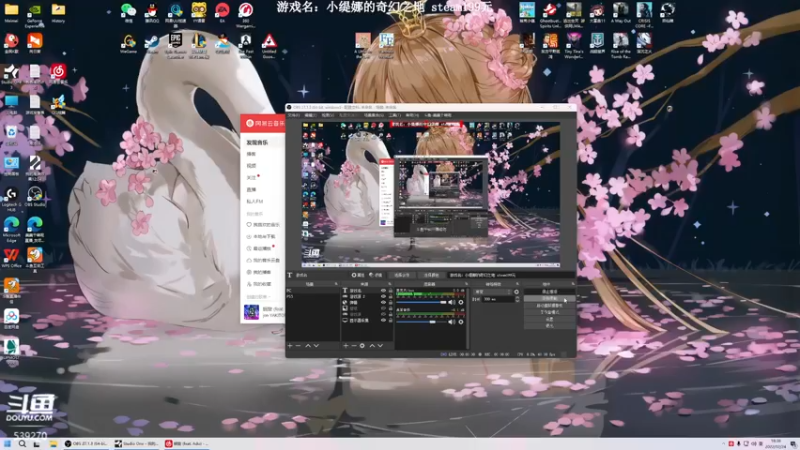Pop out the Controls dock panel
Viewport: 800px width, 450px height.
pos(573,284)
